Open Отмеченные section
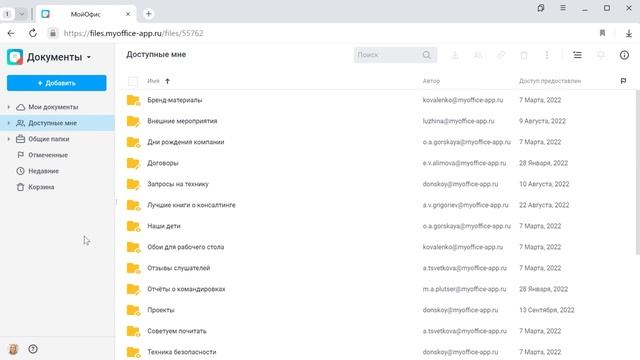 pyautogui.click(x=48, y=155)
